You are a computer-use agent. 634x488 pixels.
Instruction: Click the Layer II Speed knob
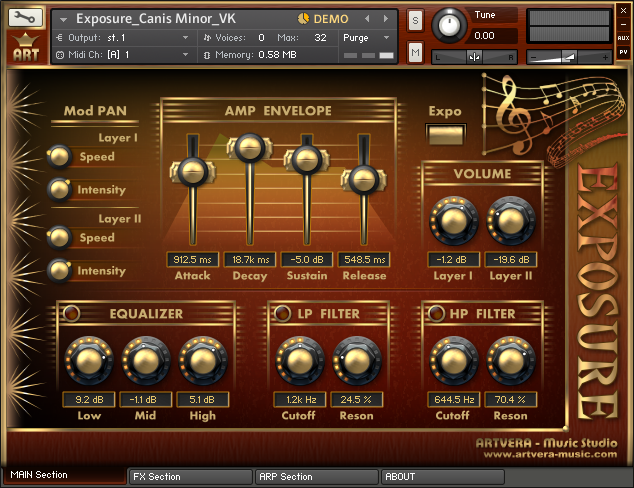(59, 237)
